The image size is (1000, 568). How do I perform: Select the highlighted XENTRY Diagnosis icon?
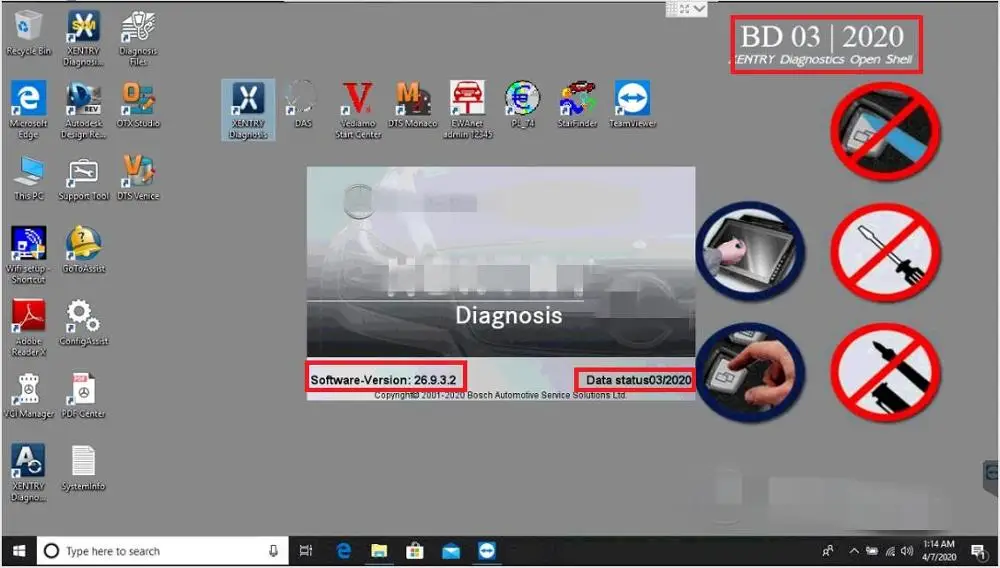coord(248,110)
